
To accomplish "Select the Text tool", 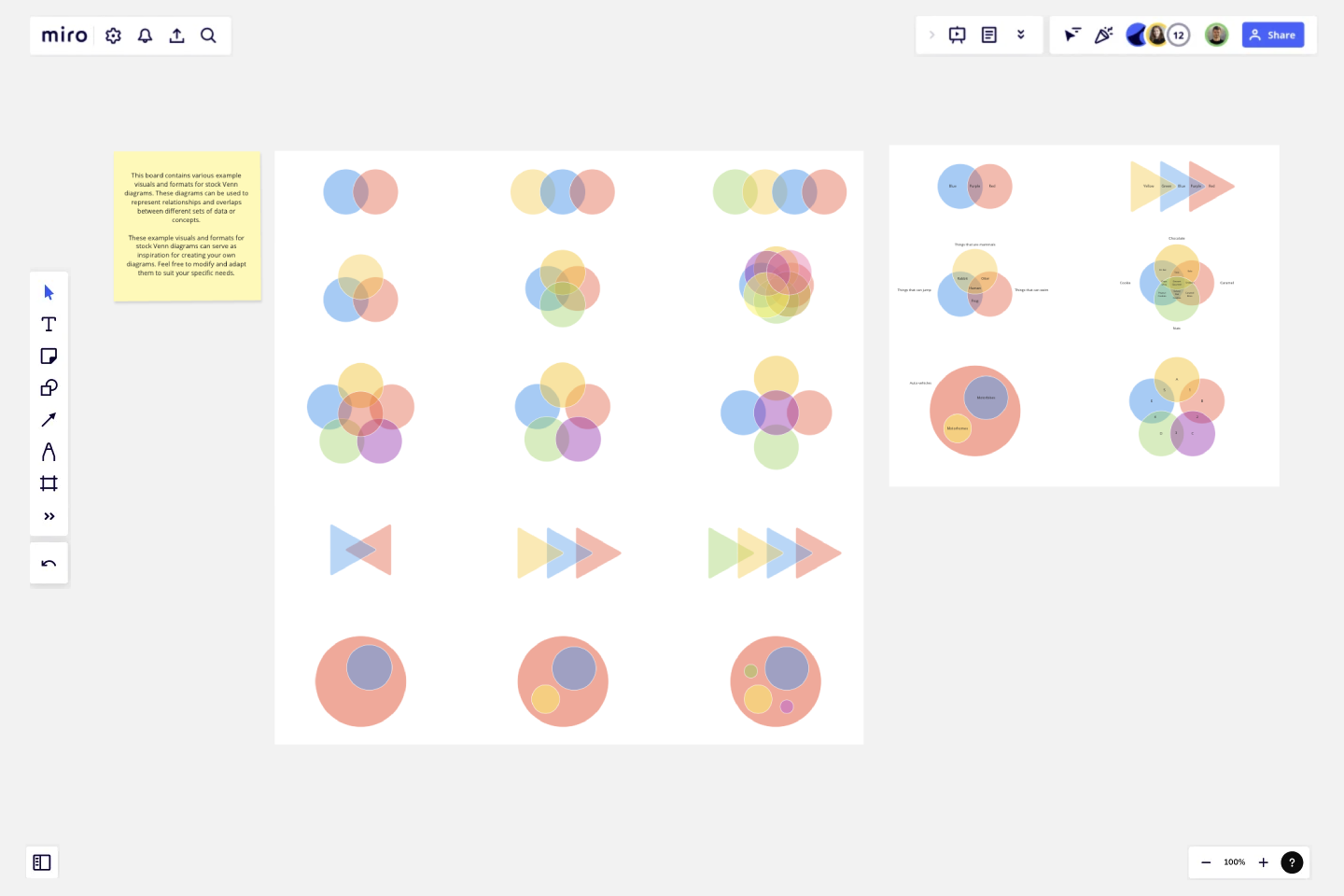I will point(49,324).
